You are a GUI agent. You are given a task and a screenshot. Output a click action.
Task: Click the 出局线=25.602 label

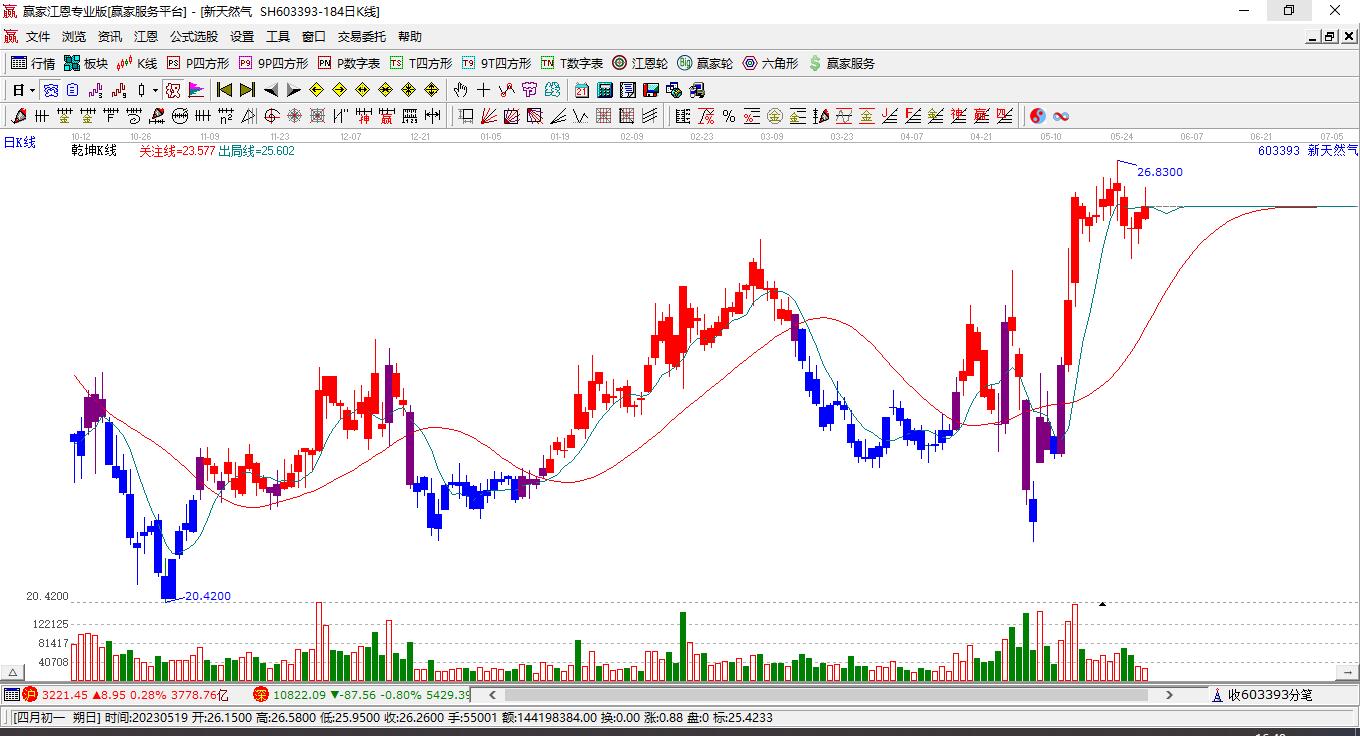257,151
